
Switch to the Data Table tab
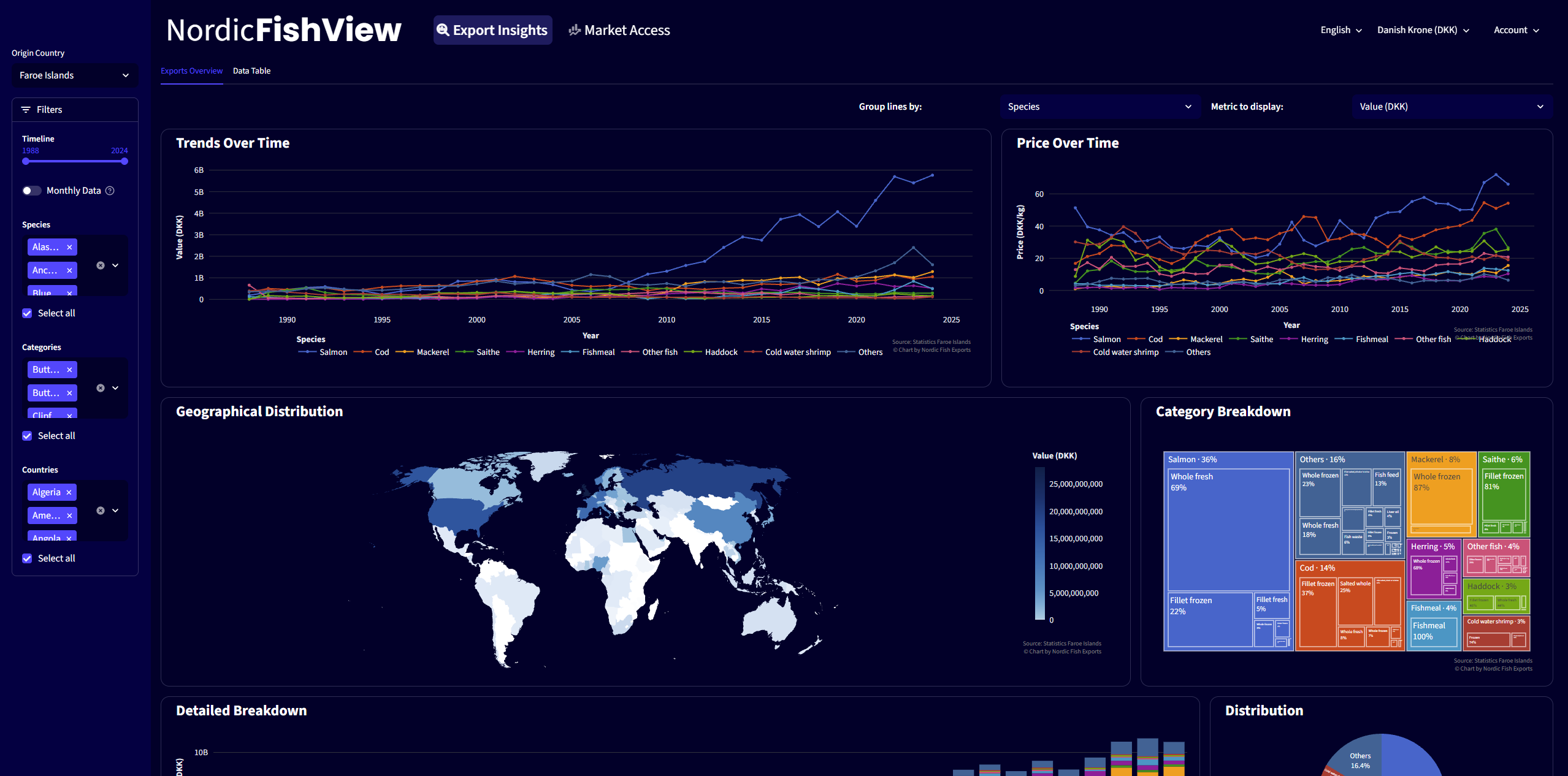pyautogui.click(x=251, y=71)
